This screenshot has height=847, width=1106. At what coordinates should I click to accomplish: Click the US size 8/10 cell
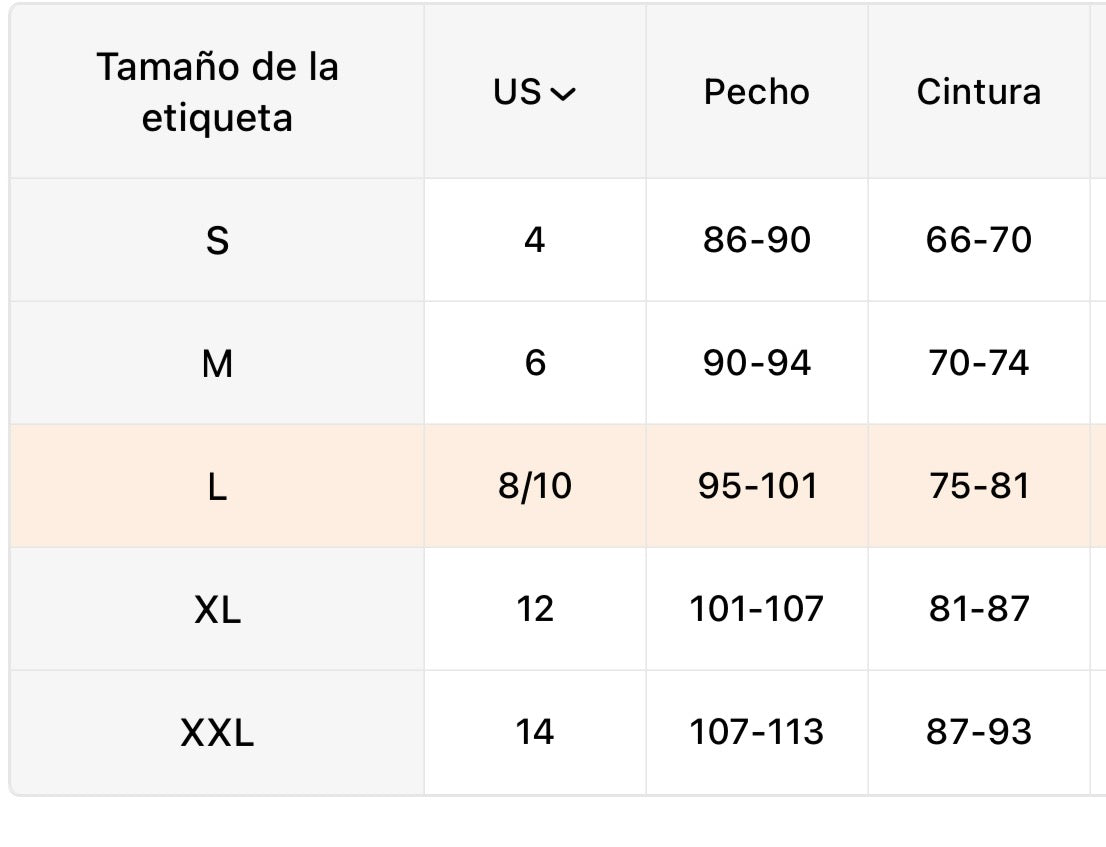click(x=535, y=486)
